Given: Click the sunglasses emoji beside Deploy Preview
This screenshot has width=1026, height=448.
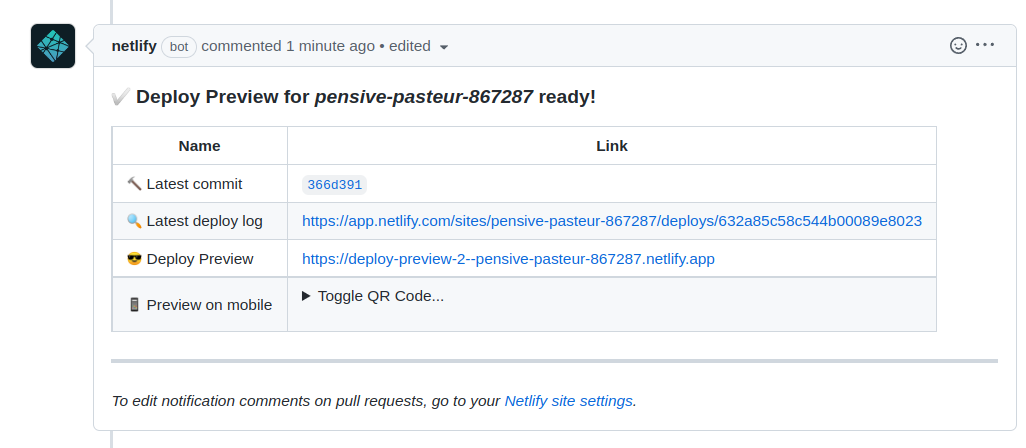Looking at the screenshot, I should coord(134,259).
